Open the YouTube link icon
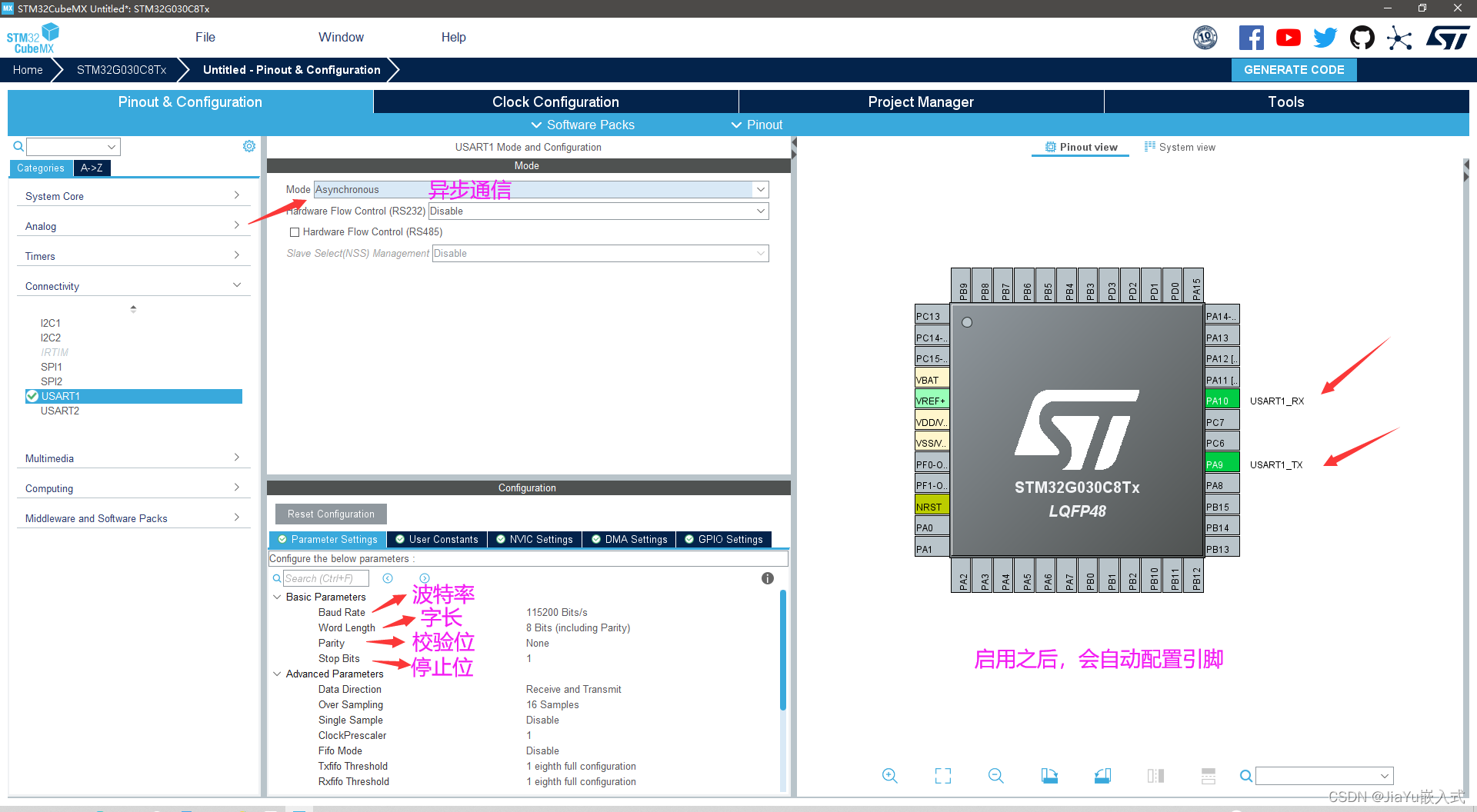This screenshot has height=812, width=1477. coord(1289,38)
